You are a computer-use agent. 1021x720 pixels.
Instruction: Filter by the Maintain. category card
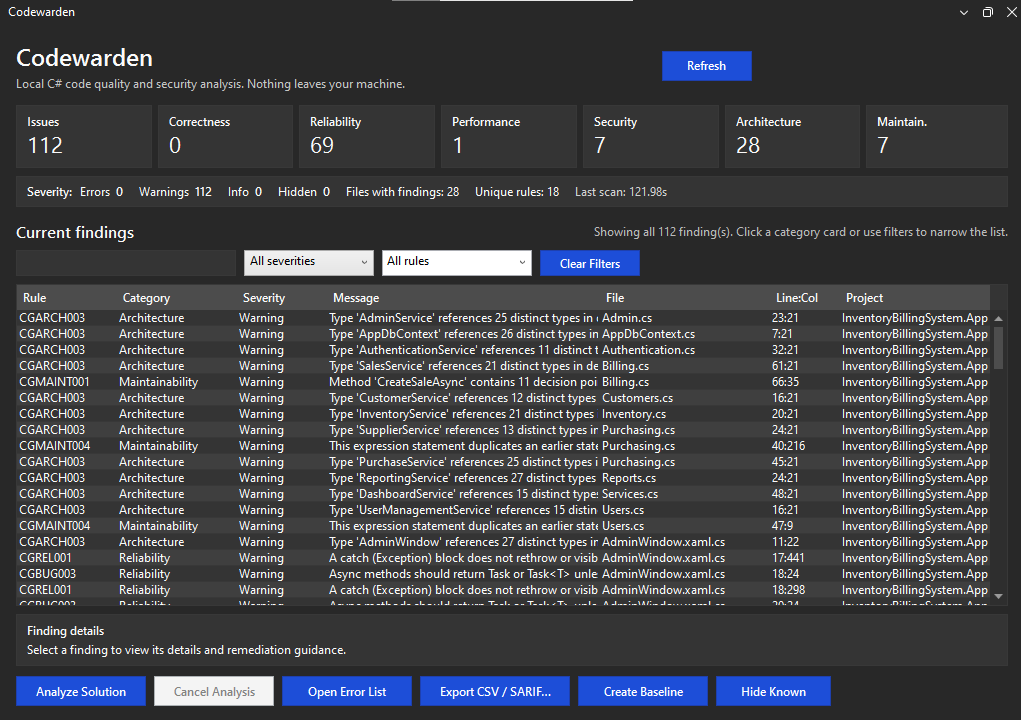click(x=937, y=137)
